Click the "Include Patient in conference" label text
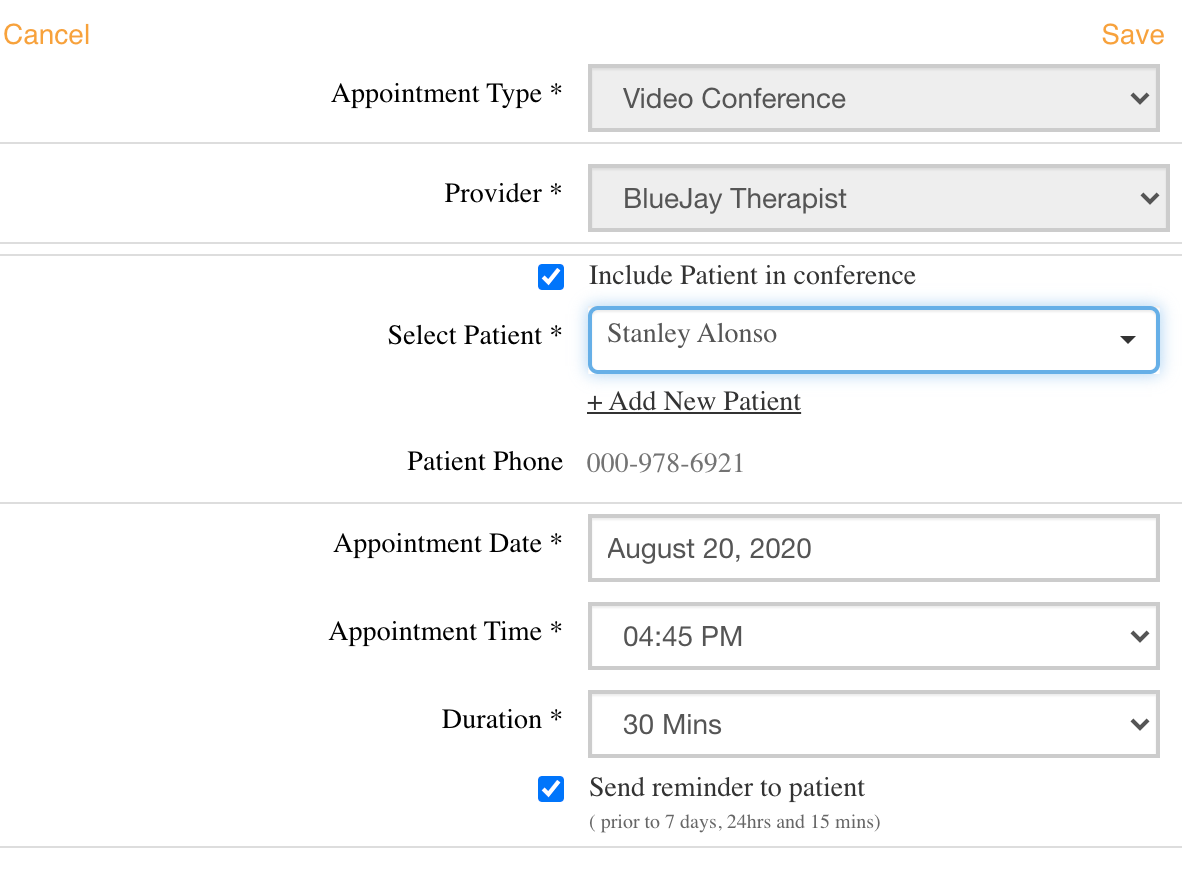 (752, 276)
